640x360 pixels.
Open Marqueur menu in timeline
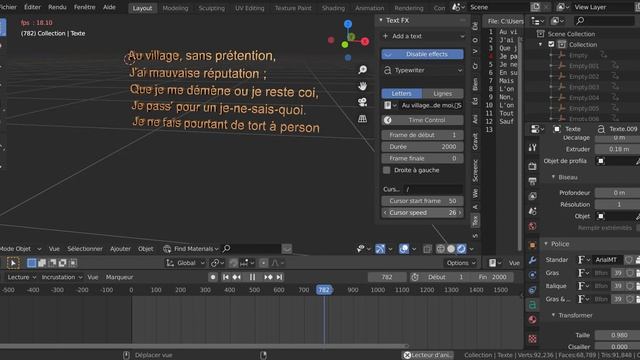119,277
